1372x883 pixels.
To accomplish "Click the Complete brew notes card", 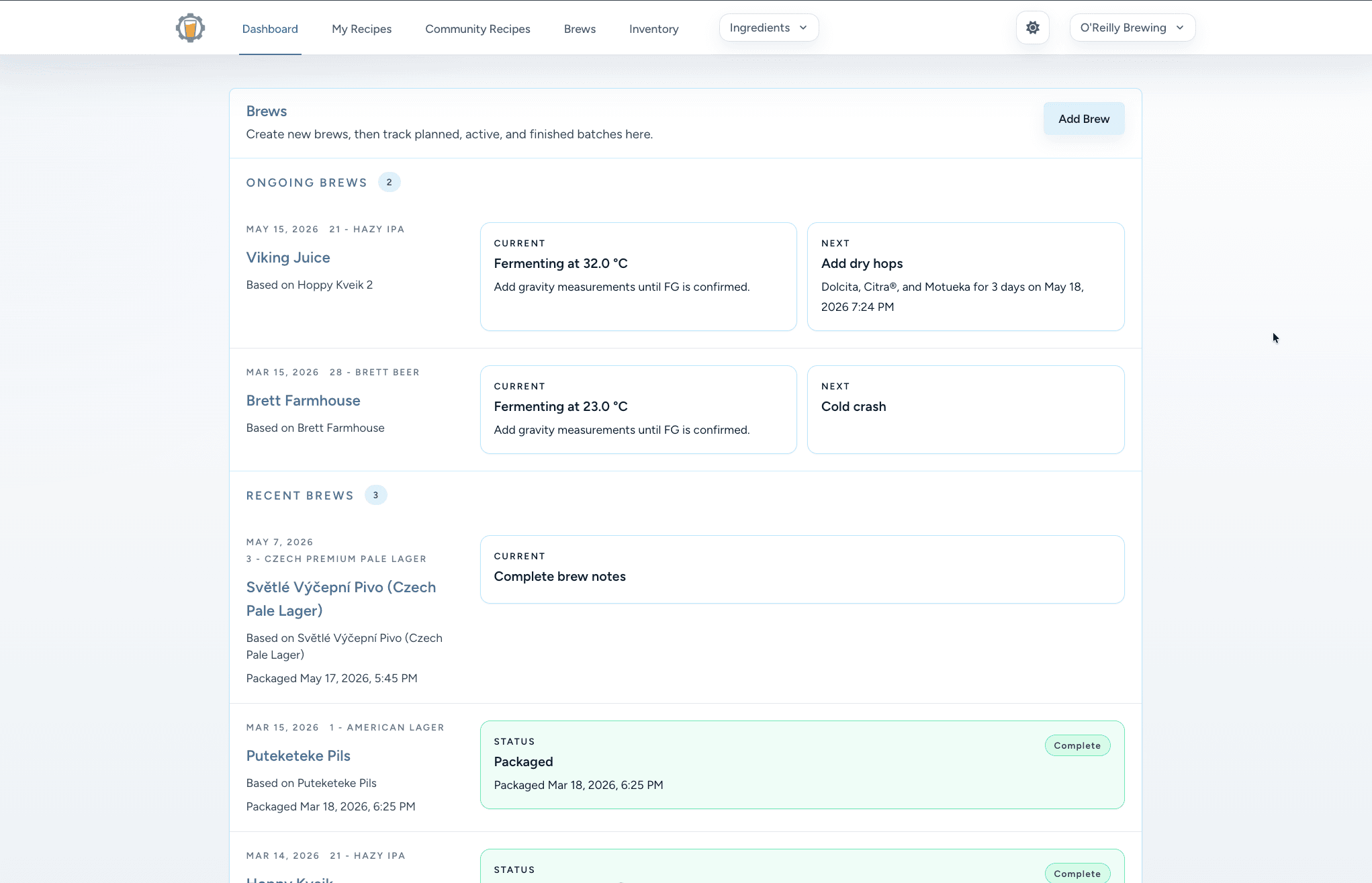I will click(x=802, y=569).
